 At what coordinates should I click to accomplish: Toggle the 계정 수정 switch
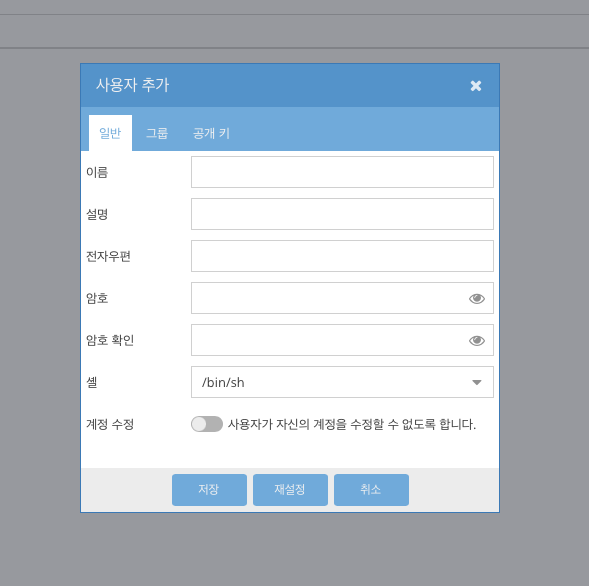pyautogui.click(x=207, y=424)
